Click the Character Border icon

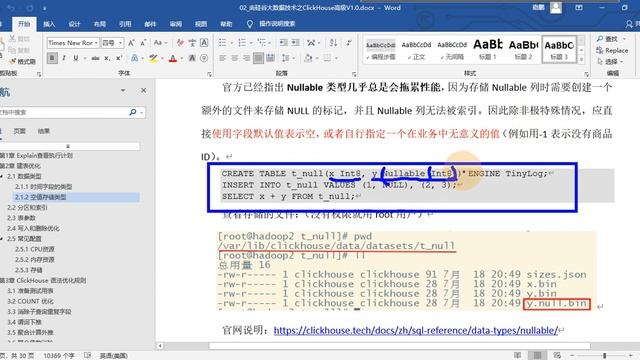(204, 42)
